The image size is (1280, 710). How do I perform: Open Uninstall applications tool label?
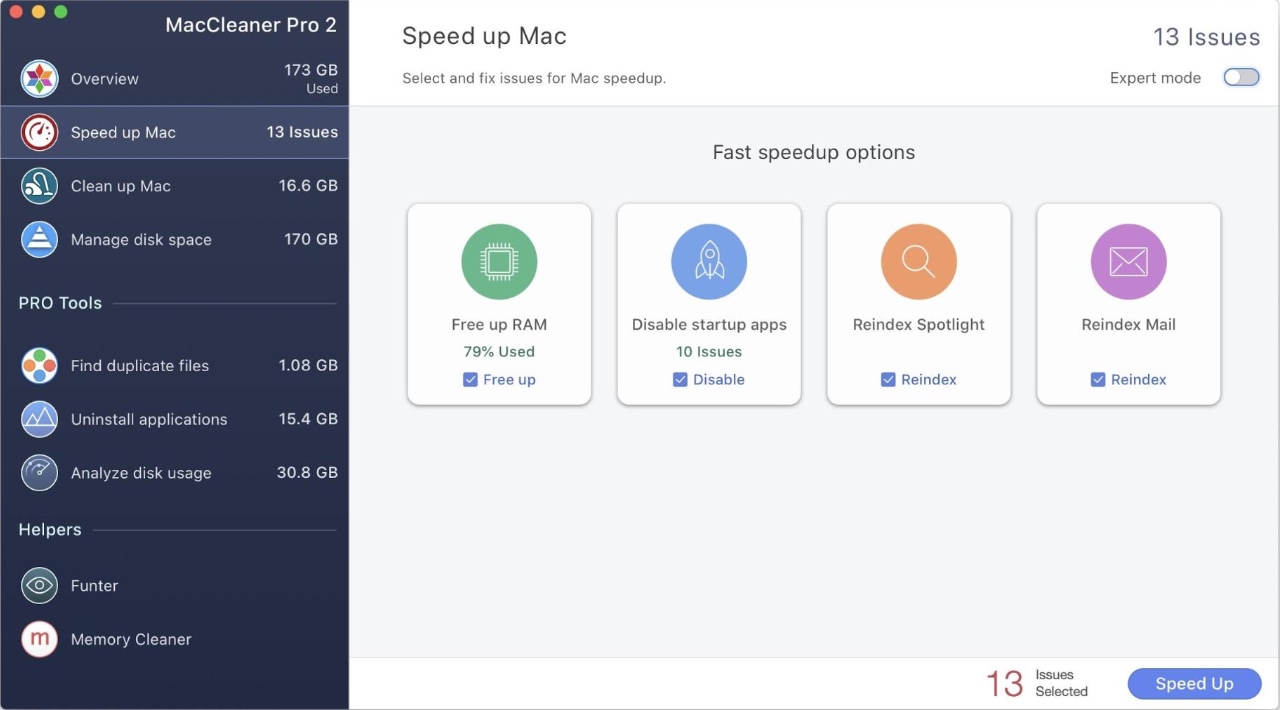149,420
